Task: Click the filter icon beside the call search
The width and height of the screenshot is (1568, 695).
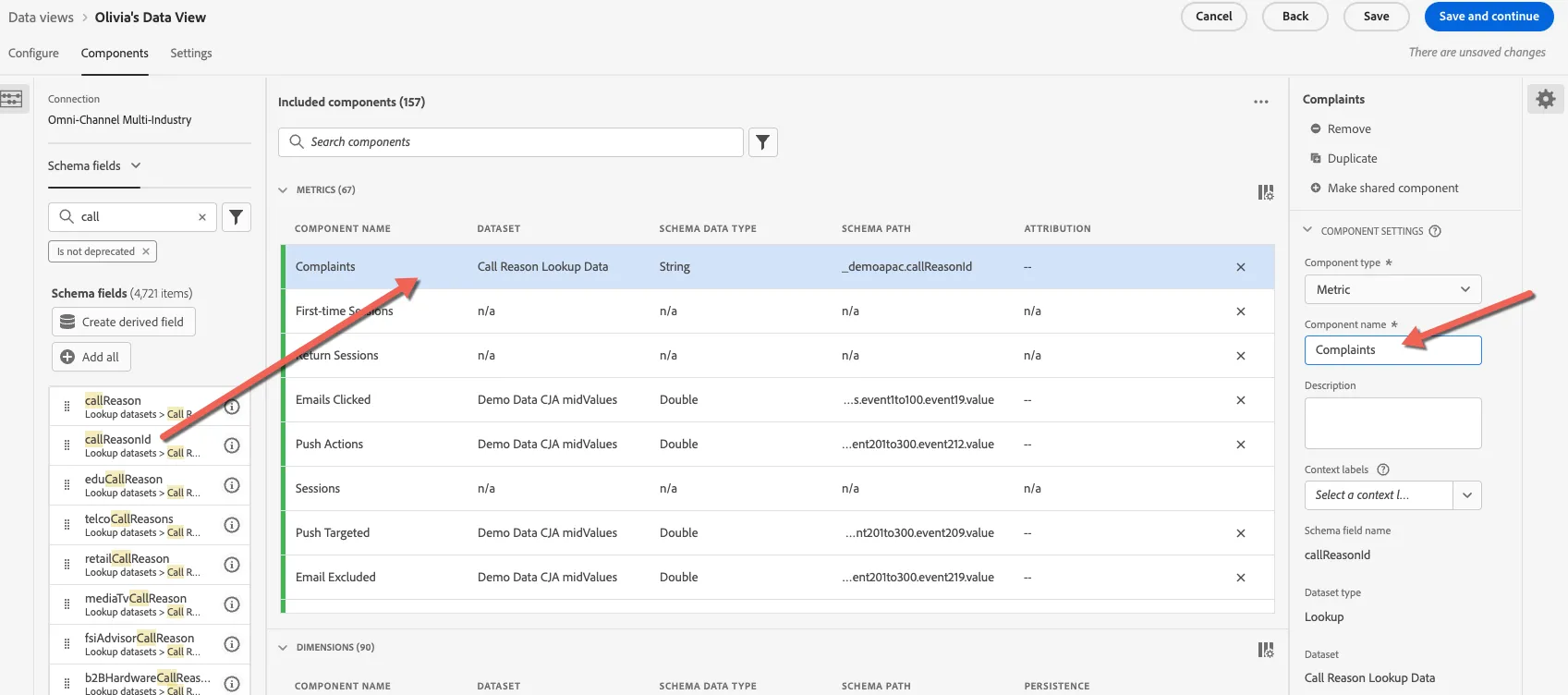Action: 237,217
